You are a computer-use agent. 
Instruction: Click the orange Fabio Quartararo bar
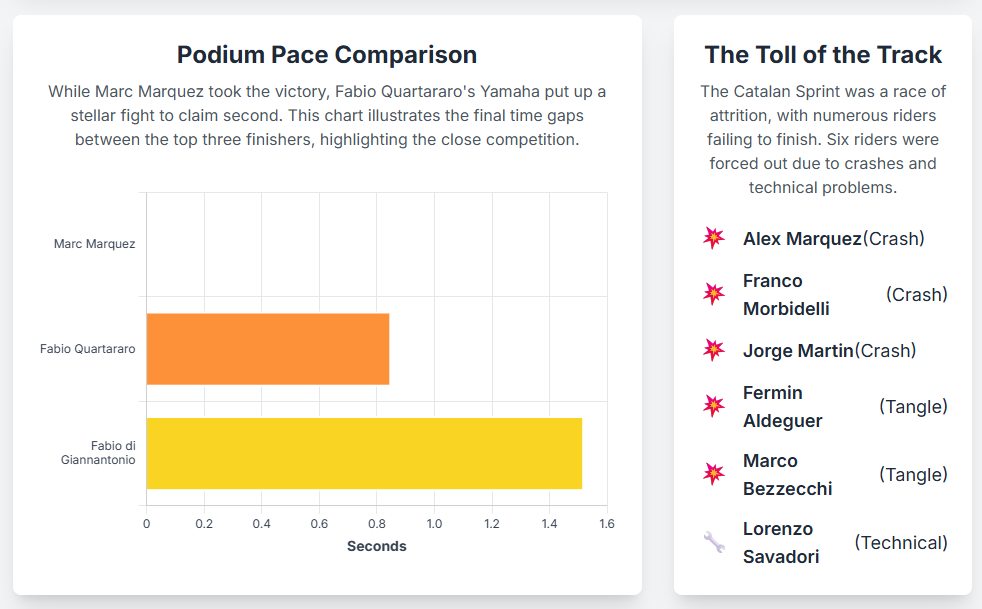click(x=267, y=349)
